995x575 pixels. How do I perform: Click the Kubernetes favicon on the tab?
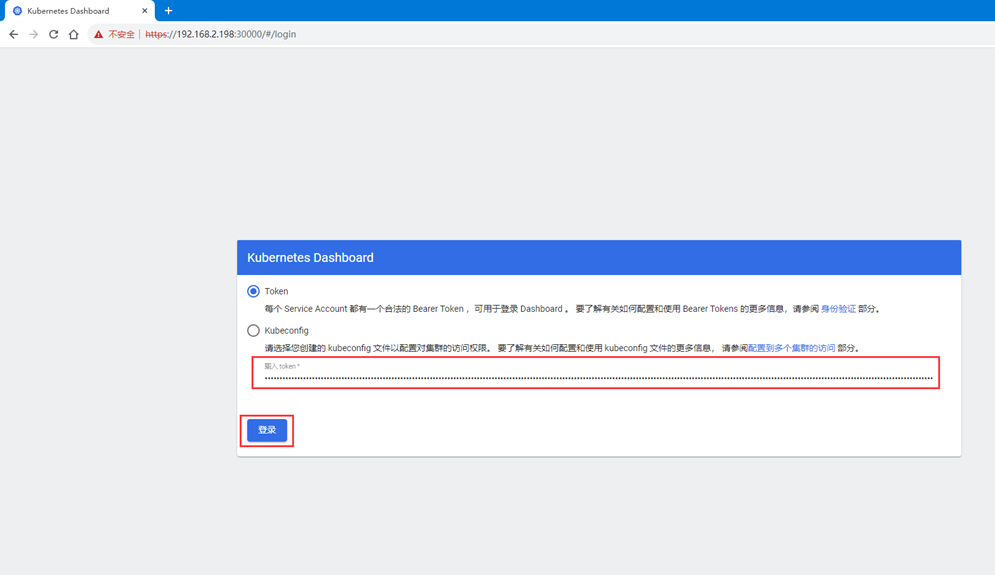point(18,11)
